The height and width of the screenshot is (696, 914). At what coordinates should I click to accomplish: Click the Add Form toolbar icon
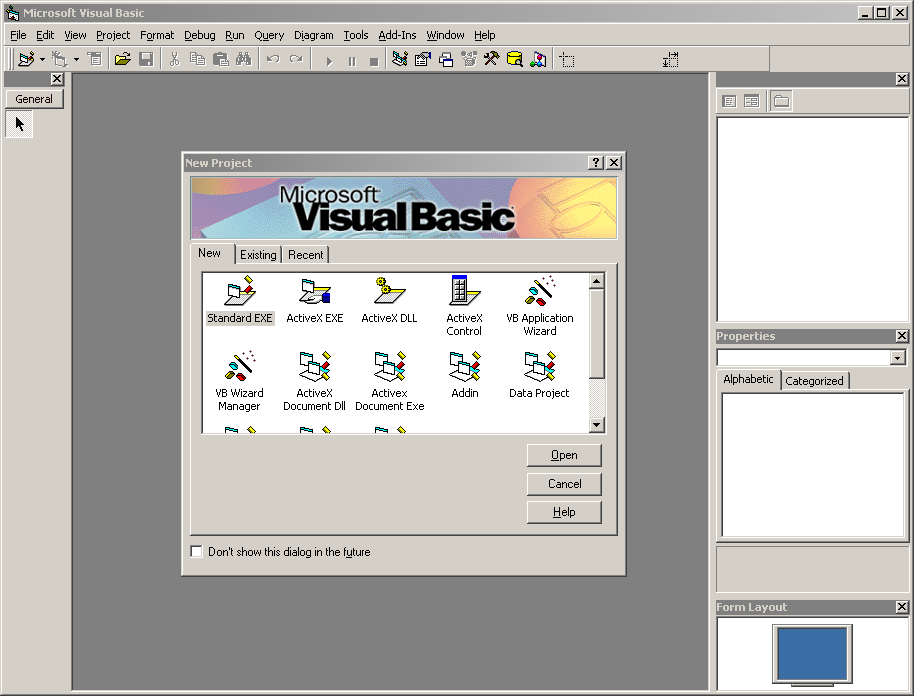pyautogui.click(x=59, y=59)
